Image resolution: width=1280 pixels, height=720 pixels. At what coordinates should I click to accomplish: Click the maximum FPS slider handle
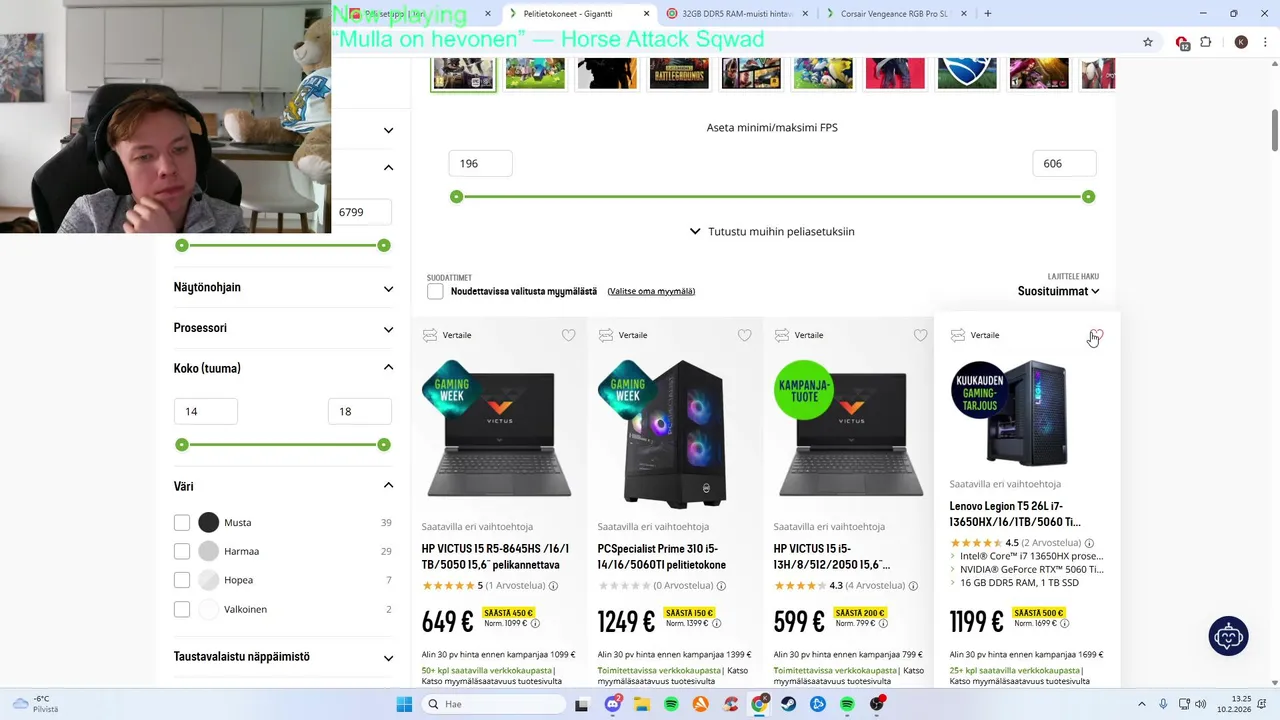pos(1089,197)
